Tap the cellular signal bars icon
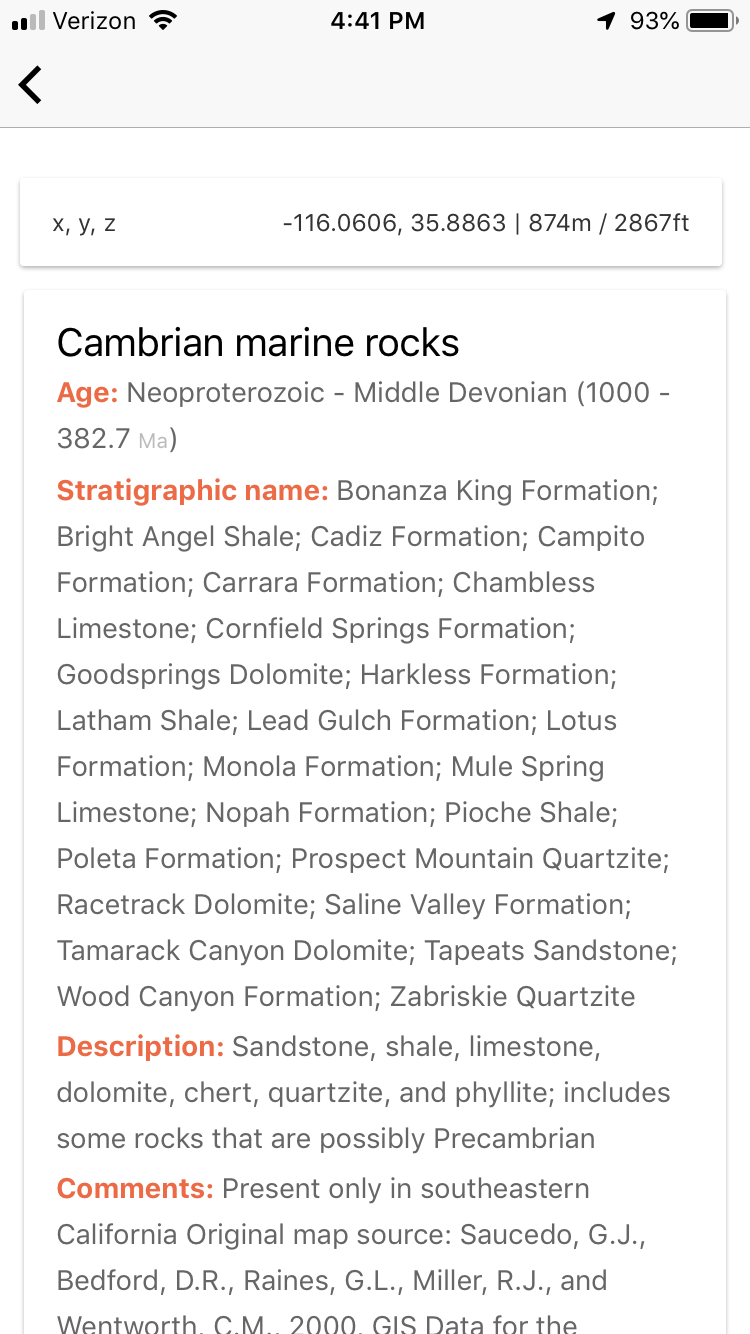Image resolution: width=750 pixels, height=1334 pixels. 28,21
